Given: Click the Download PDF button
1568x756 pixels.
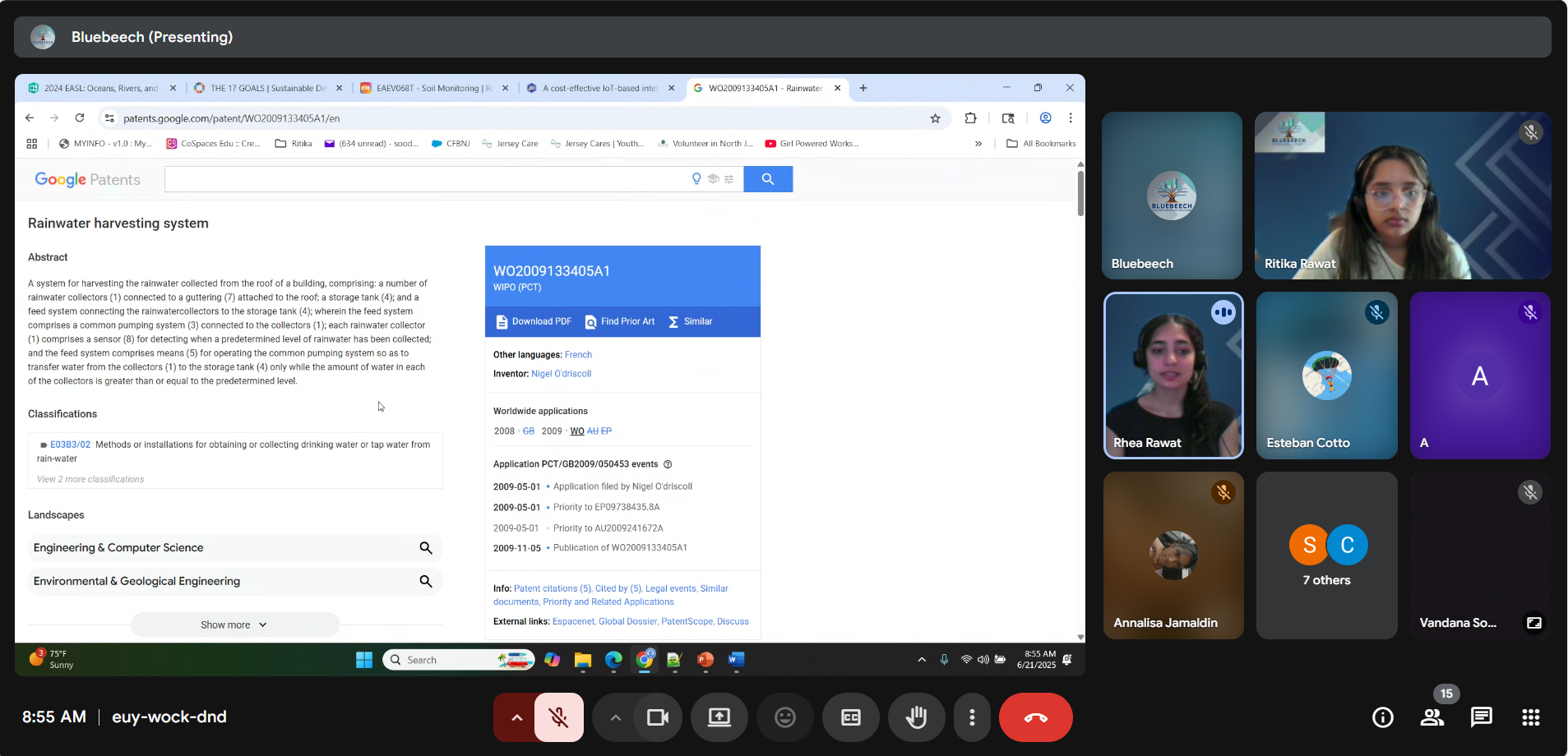Looking at the screenshot, I should coord(533,321).
